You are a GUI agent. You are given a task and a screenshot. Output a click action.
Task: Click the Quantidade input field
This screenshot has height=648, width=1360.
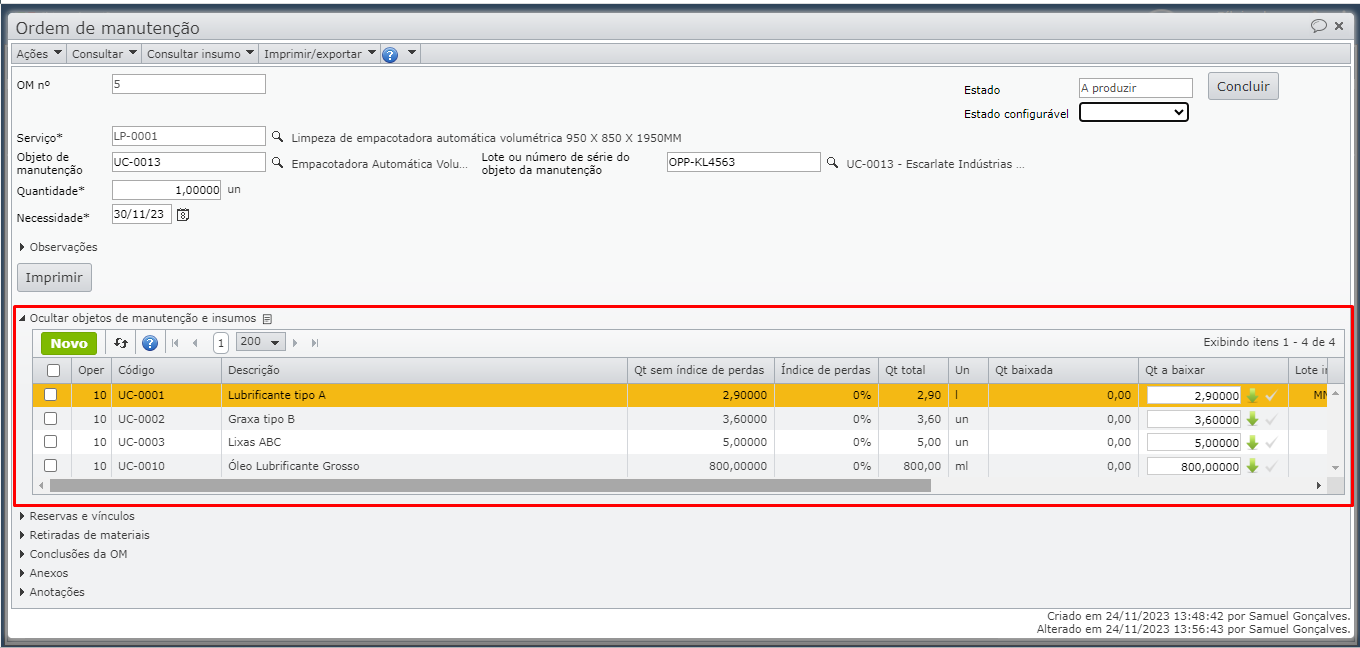pyautogui.click(x=166, y=190)
